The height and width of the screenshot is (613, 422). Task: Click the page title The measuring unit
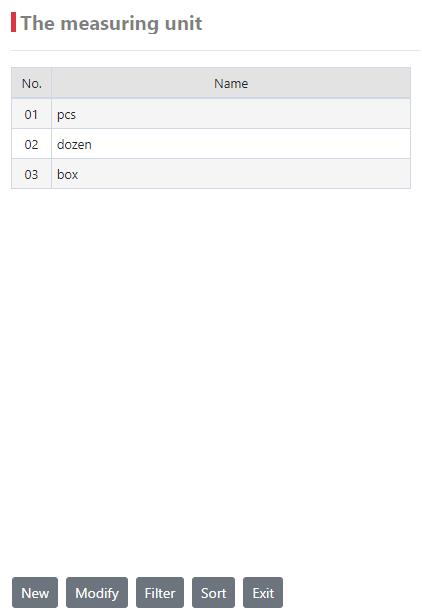(x=111, y=23)
